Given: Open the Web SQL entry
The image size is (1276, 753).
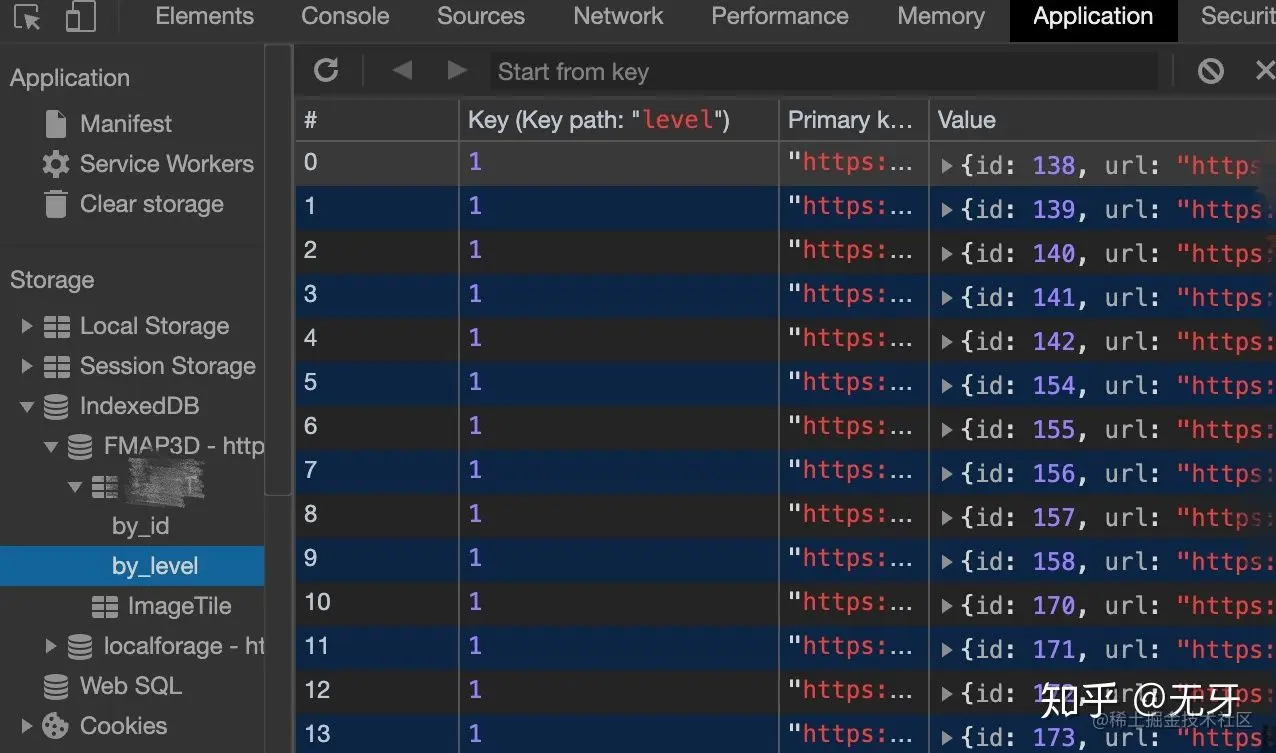Looking at the screenshot, I should coord(131,686).
